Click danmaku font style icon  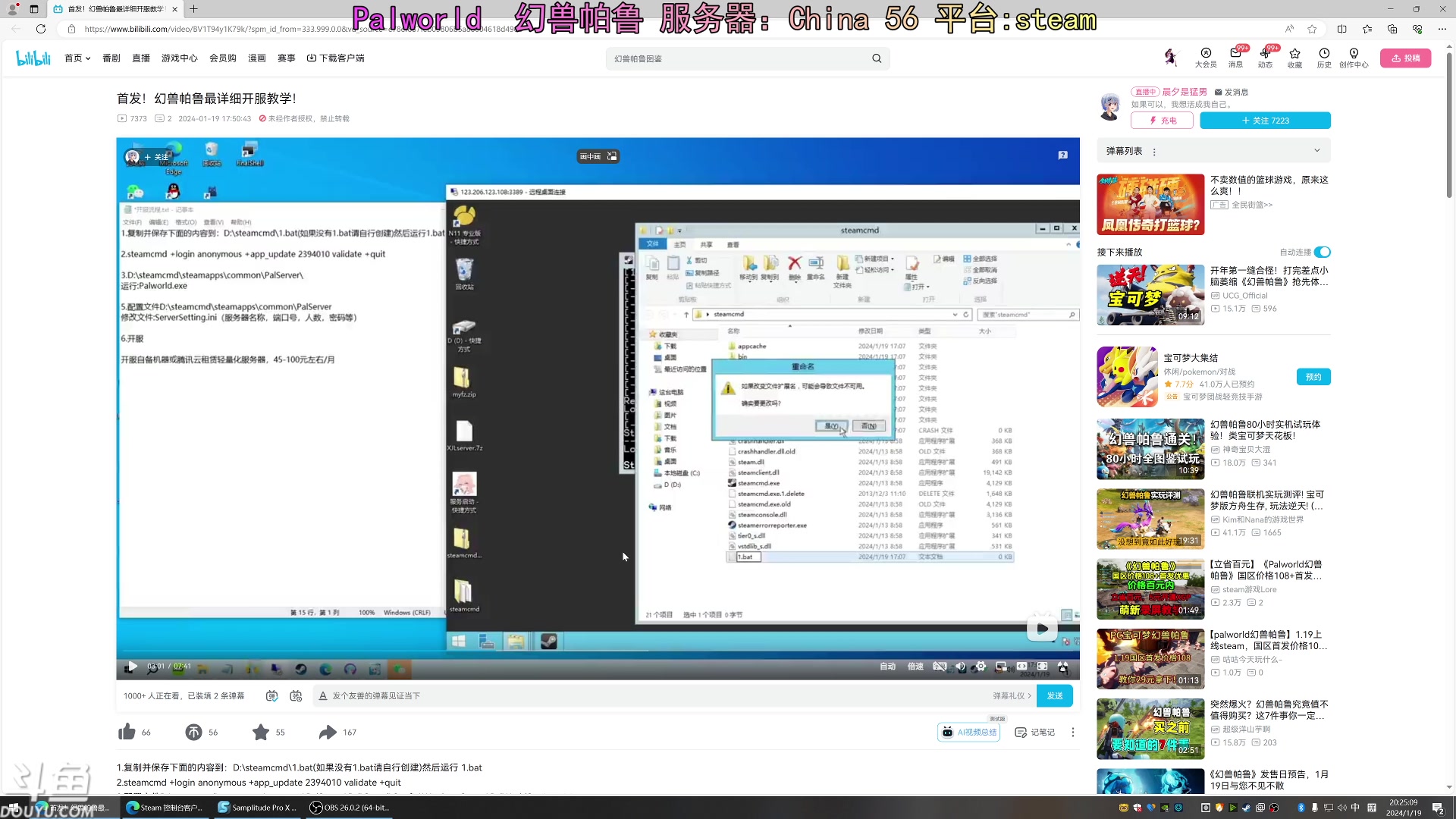click(323, 695)
